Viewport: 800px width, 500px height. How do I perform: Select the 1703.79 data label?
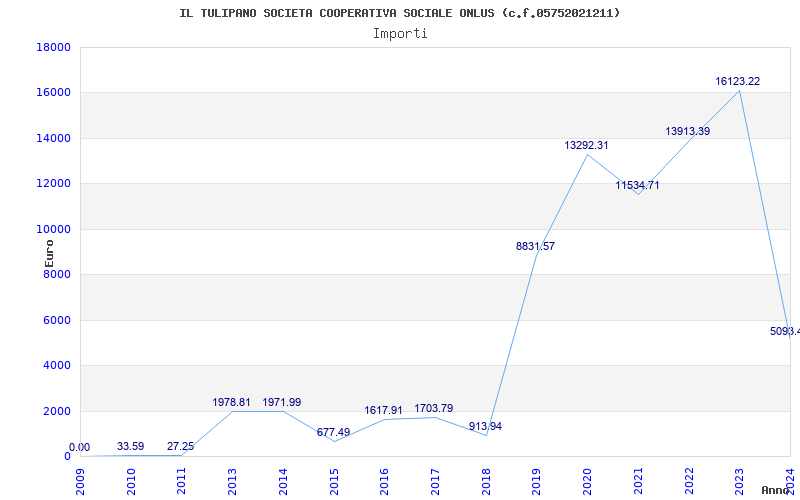[434, 409]
